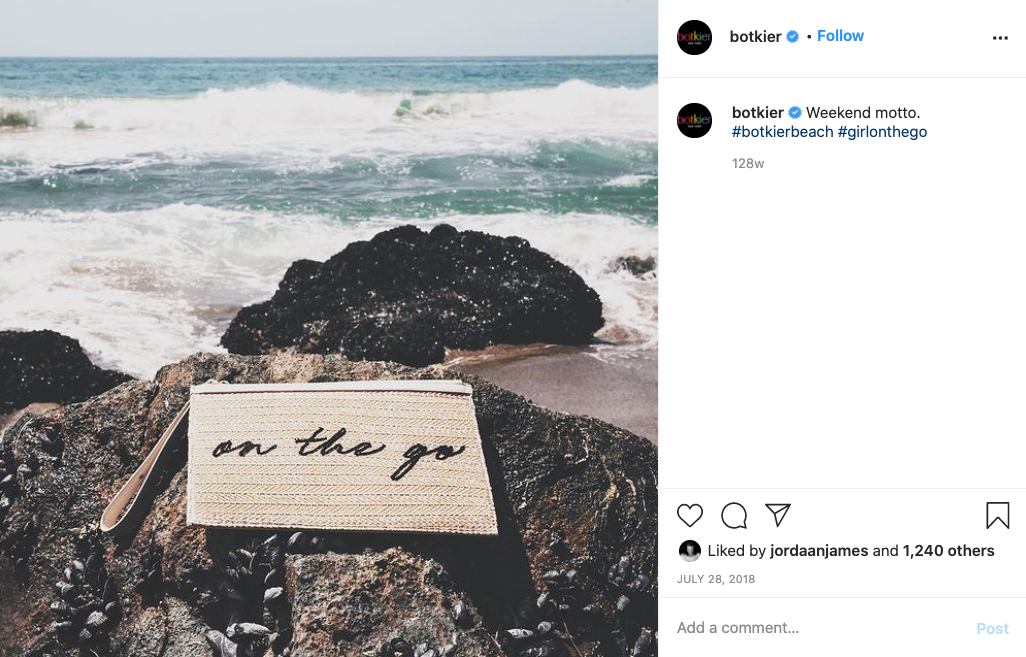The height and width of the screenshot is (657, 1026).
Task: Click the beach clutch photo
Action: pyautogui.click(x=329, y=328)
